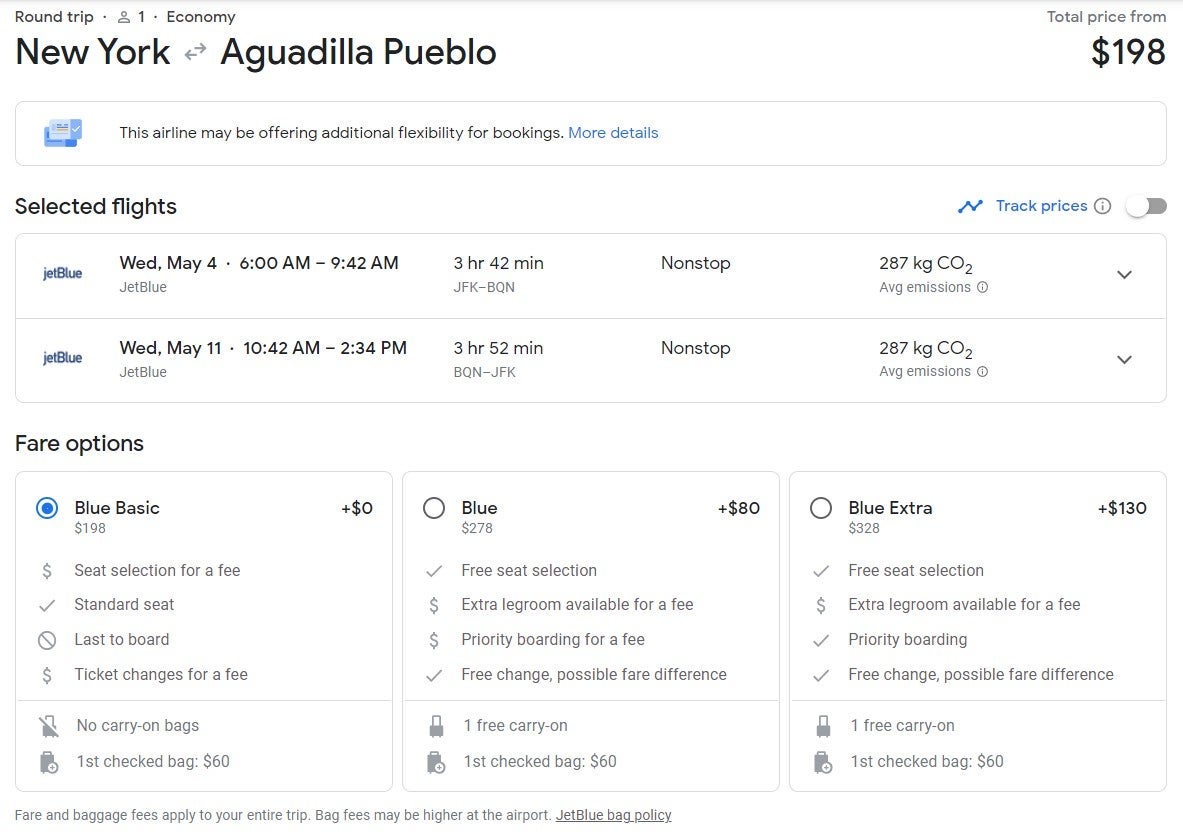The image size is (1183, 835).
Task: Click jetBlue logo on return flight
Action: pos(63,358)
